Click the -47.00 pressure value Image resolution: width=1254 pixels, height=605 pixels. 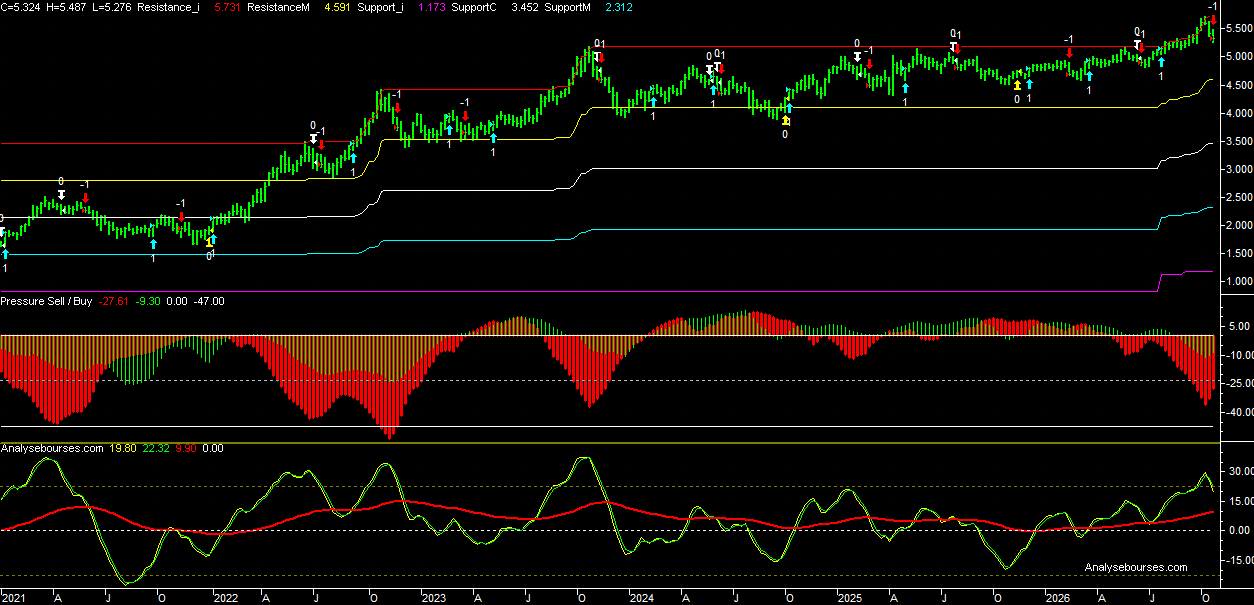(x=209, y=301)
